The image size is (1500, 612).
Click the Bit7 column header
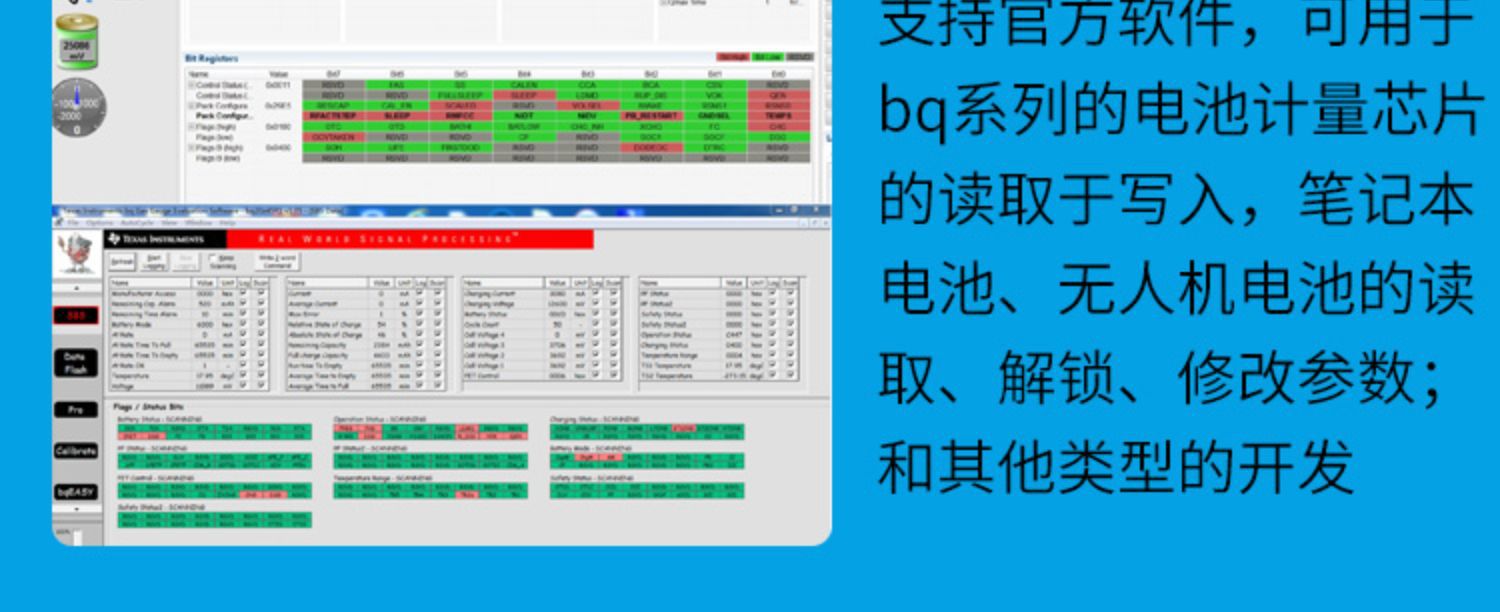coord(334,73)
